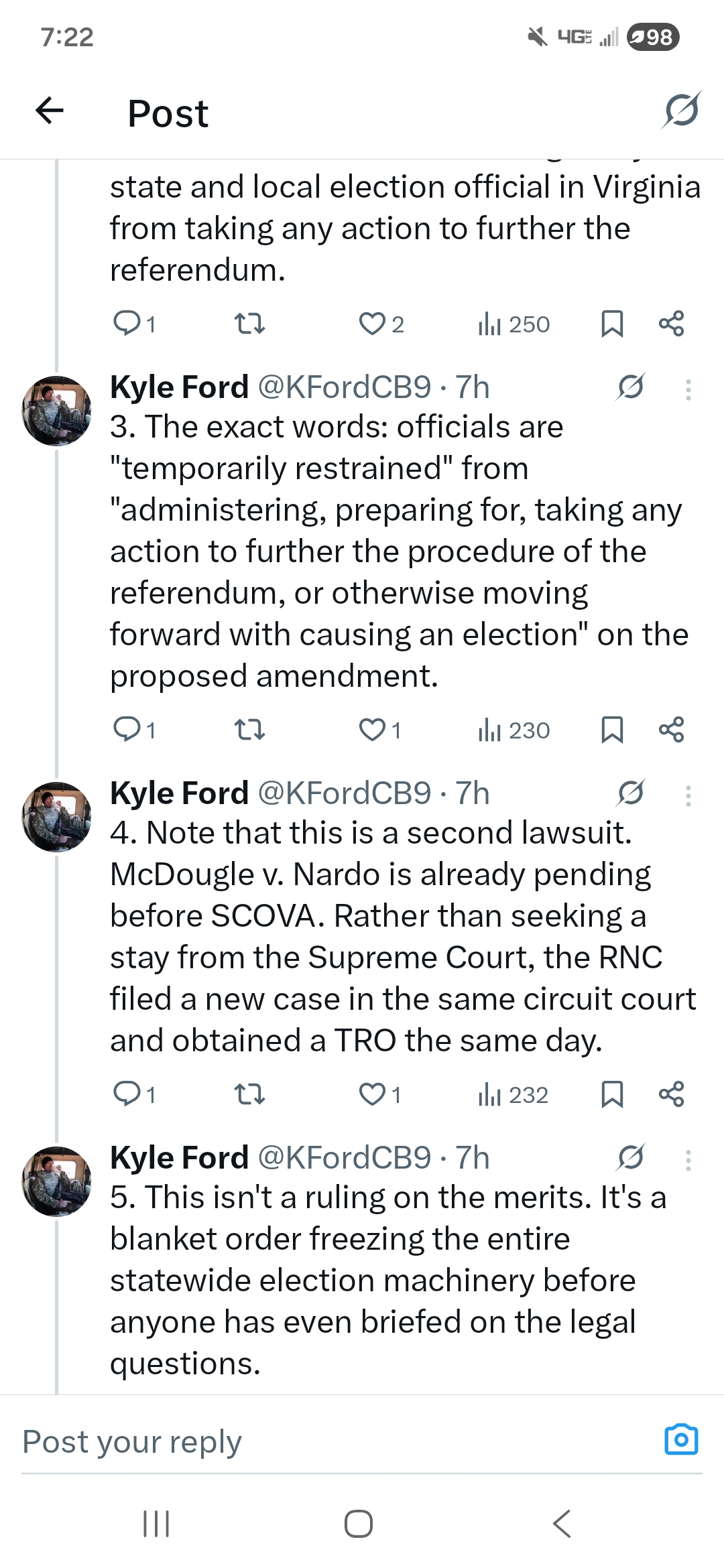Screen dimensions: 724x1568
Task: Bookmark the post with 250 views
Action: click(612, 324)
